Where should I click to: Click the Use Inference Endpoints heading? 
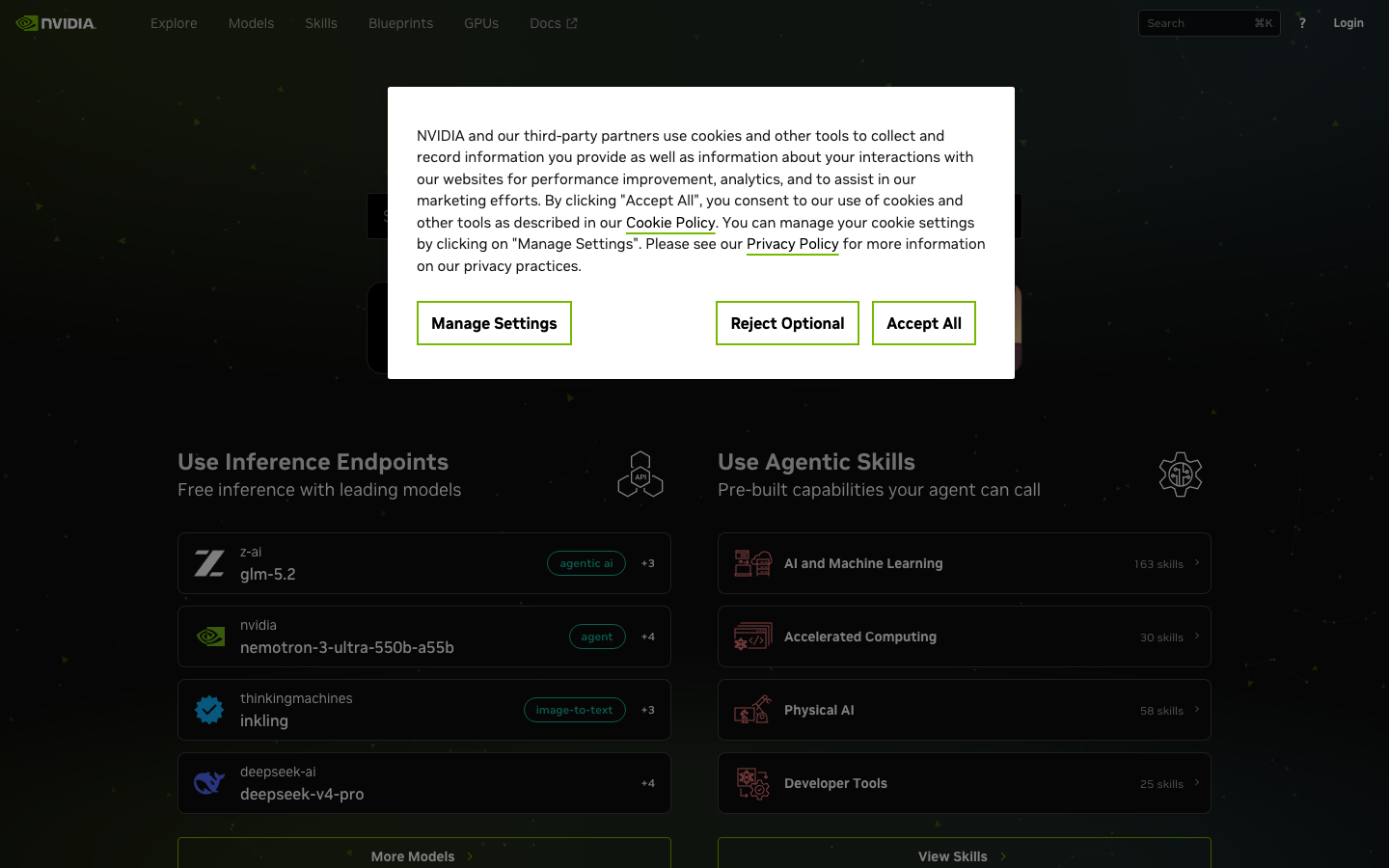click(313, 462)
